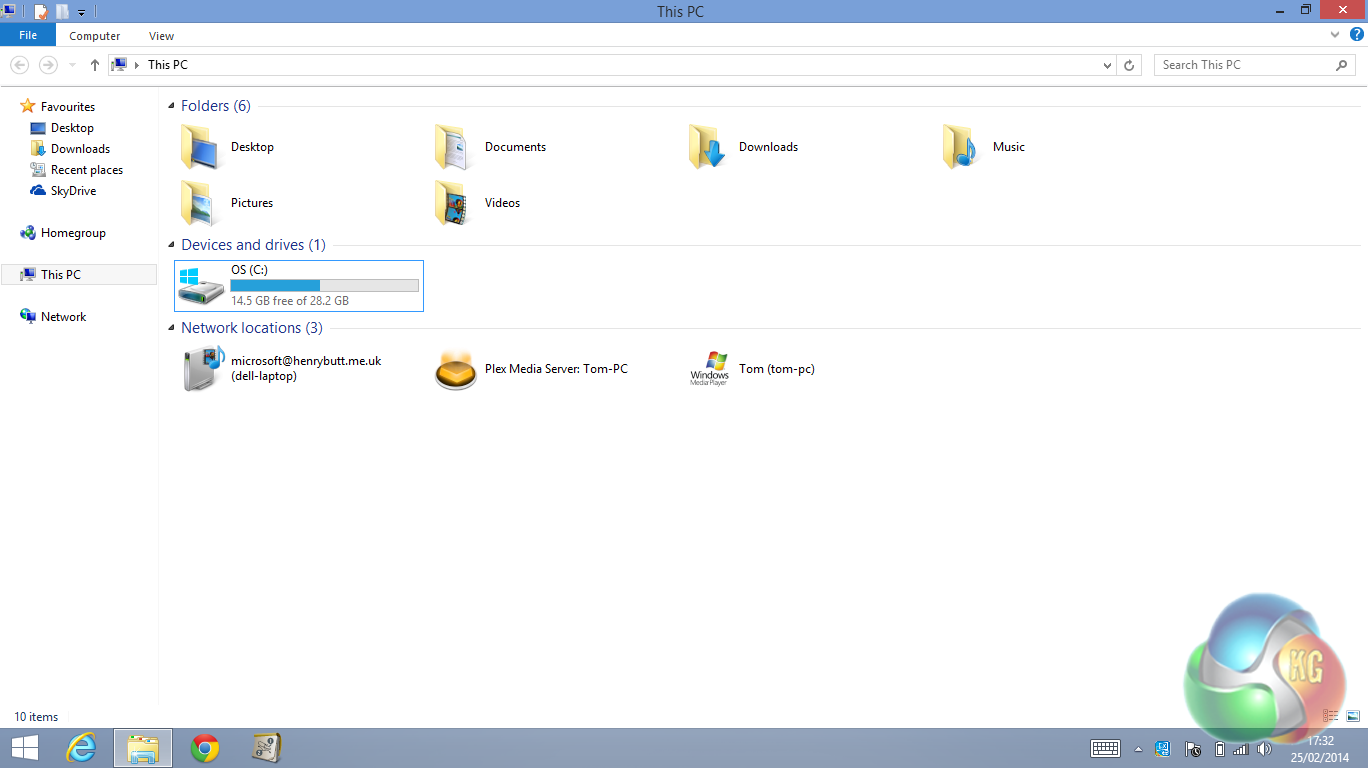Image resolution: width=1368 pixels, height=768 pixels.
Task: Open Internet Explorer from the taskbar
Action: click(81, 748)
